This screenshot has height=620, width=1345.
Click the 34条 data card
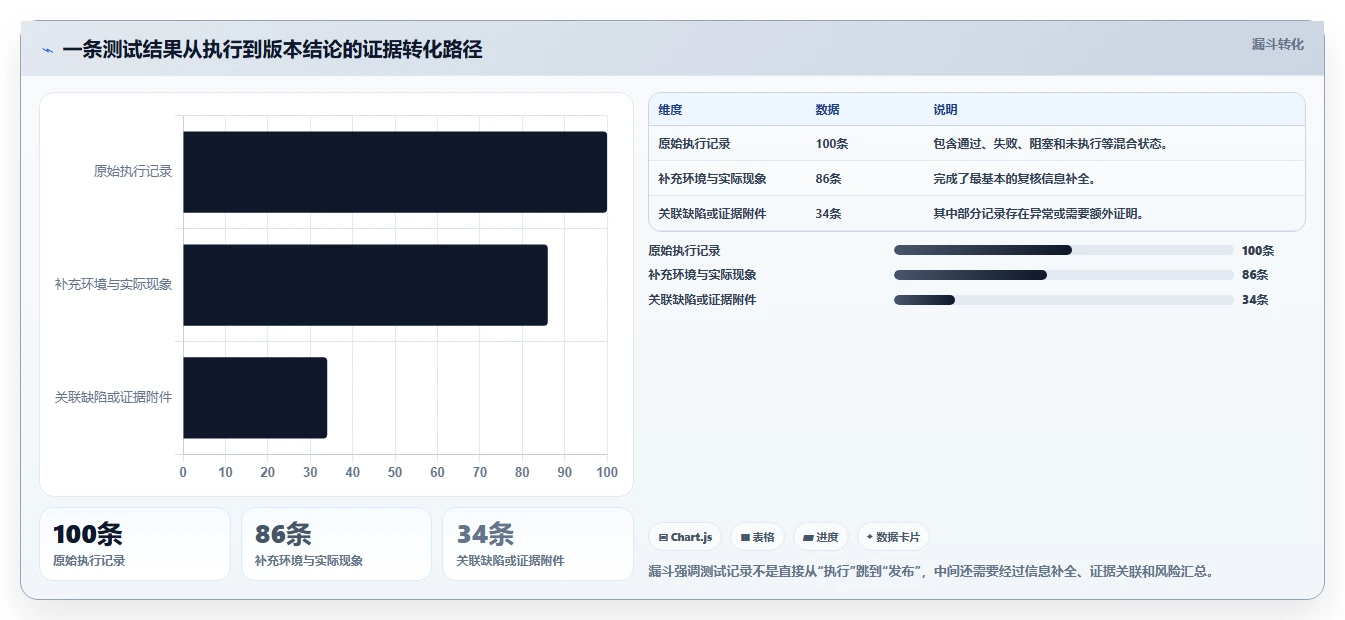(538, 544)
